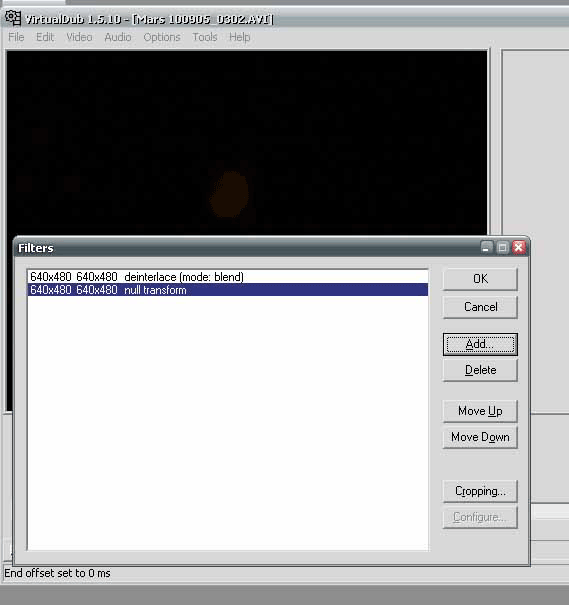Minimize the Filters dialog
This screenshot has height=605, width=569.
coord(486,247)
